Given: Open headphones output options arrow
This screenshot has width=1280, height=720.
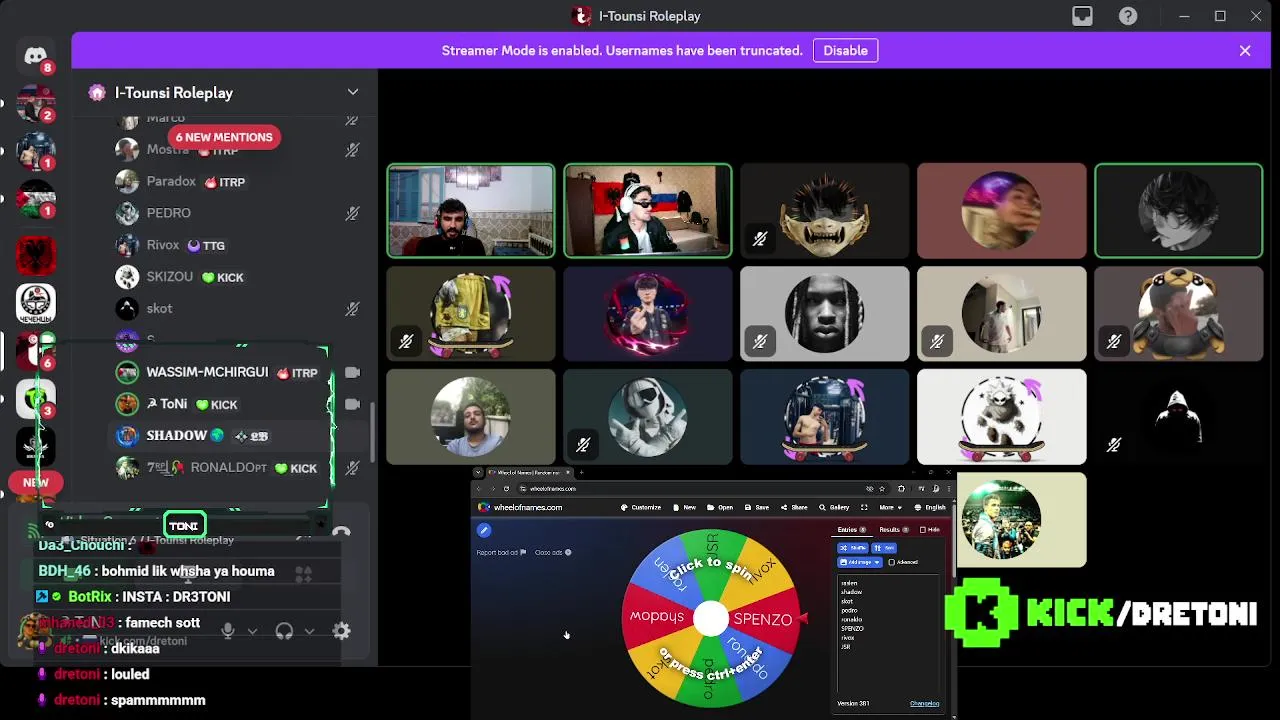Looking at the screenshot, I should 309,631.
